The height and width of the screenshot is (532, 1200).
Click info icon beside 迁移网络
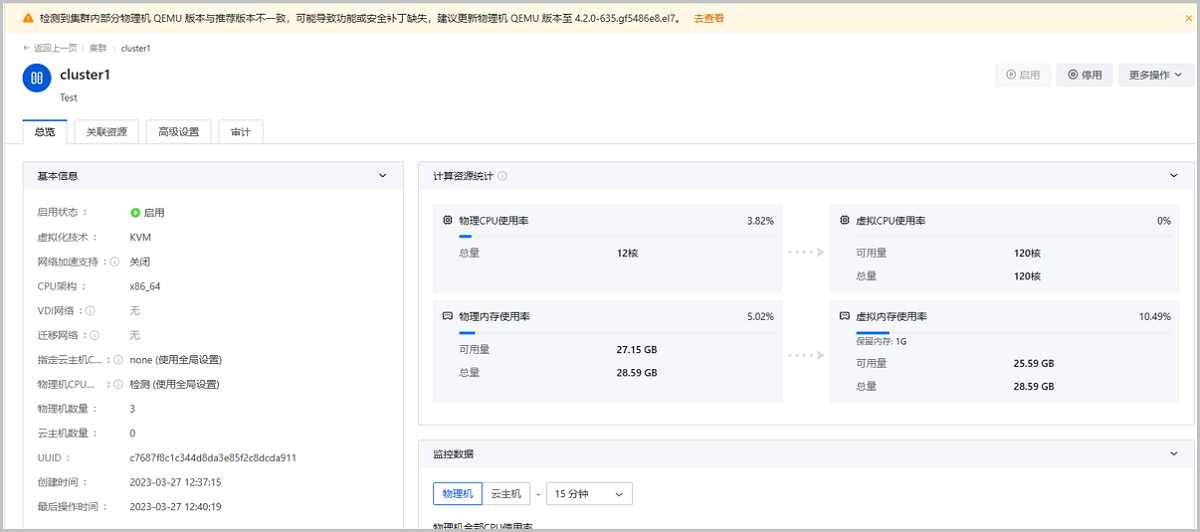pyautogui.click(x=96, y=335)
